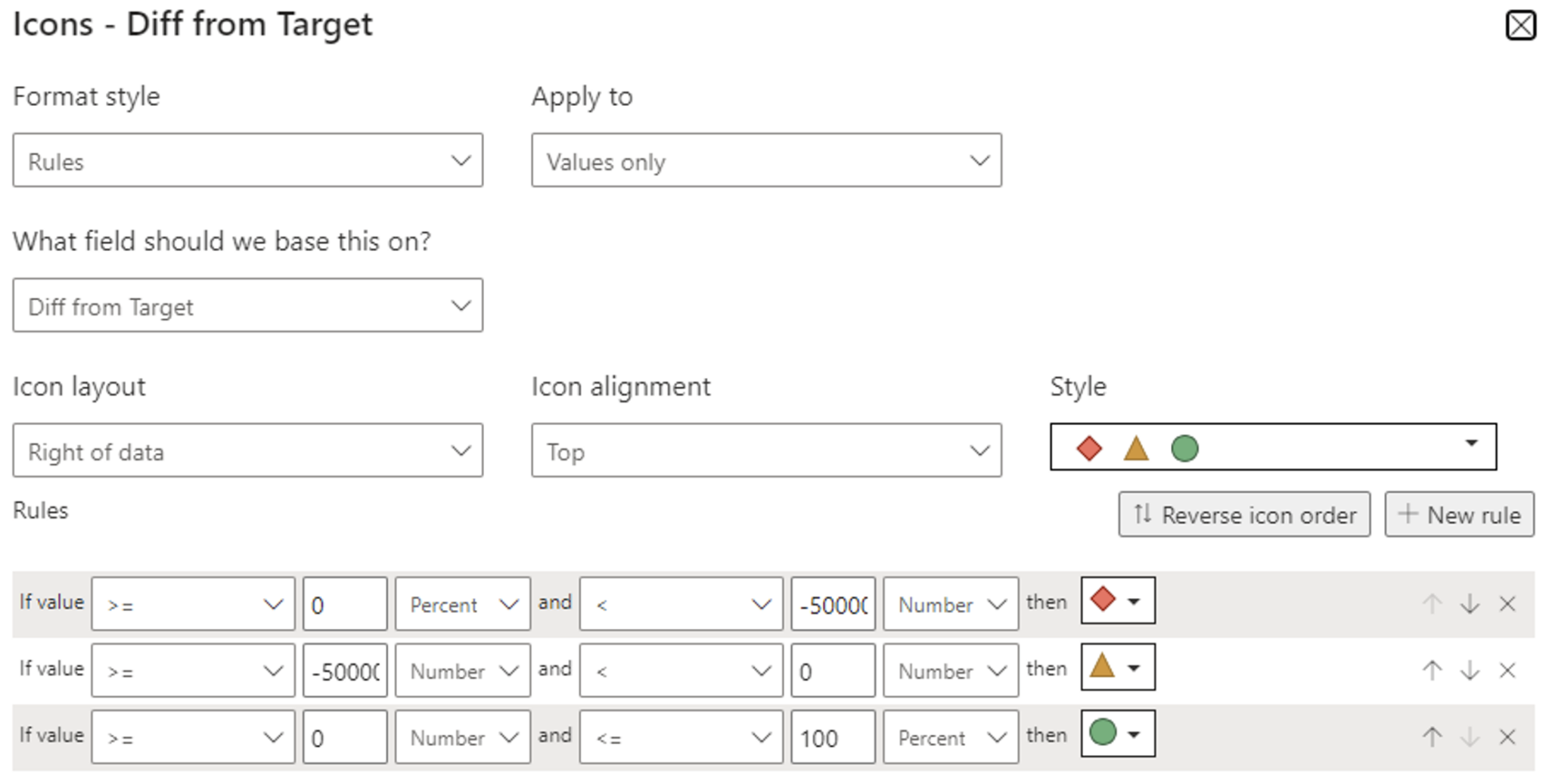Select the 100 value field in third rule
Image resolution: width=1549 pixels, height=784 pixels.
[x=832, y=736]
